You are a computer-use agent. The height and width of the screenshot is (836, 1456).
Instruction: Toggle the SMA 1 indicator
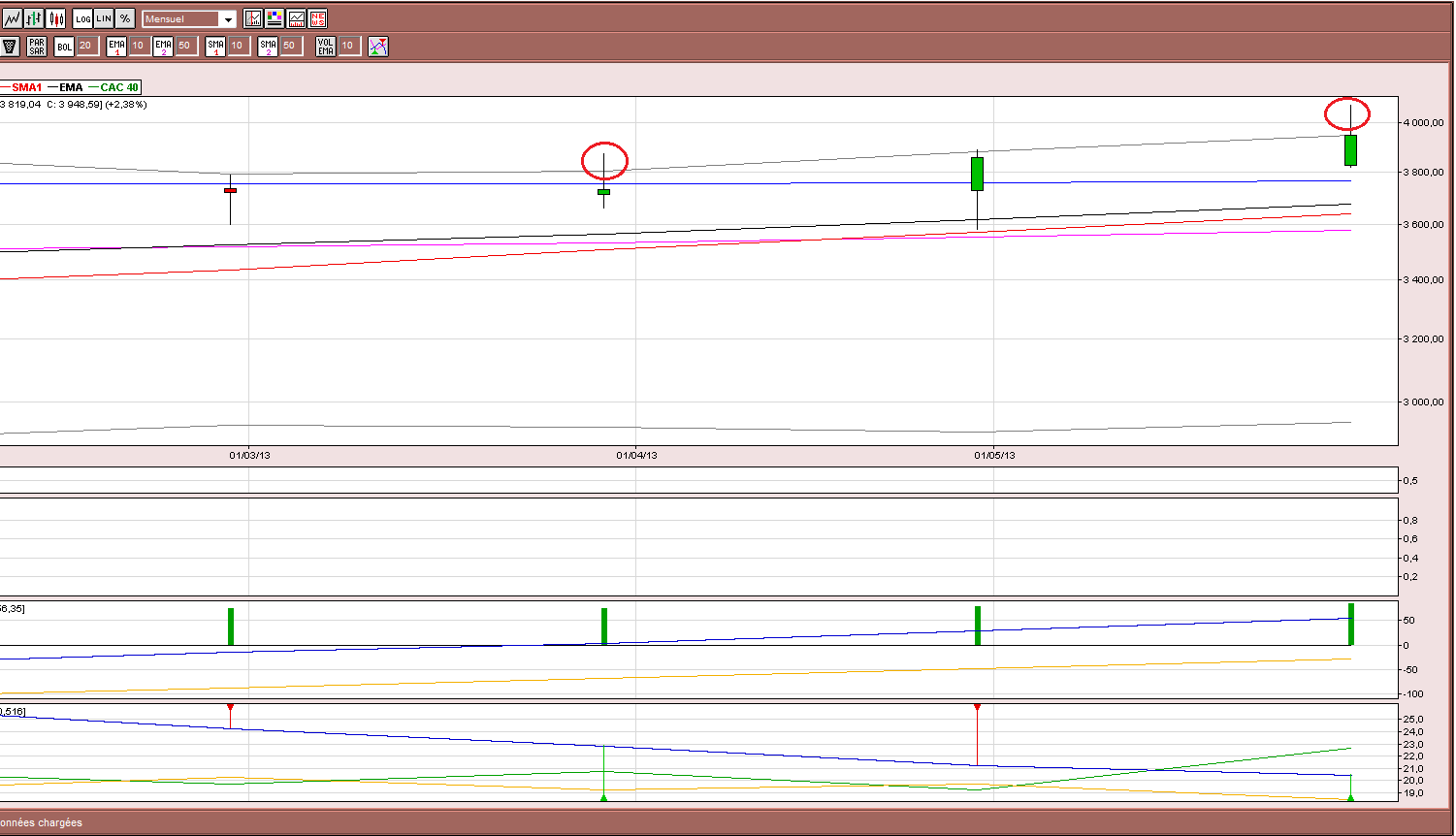215,46
